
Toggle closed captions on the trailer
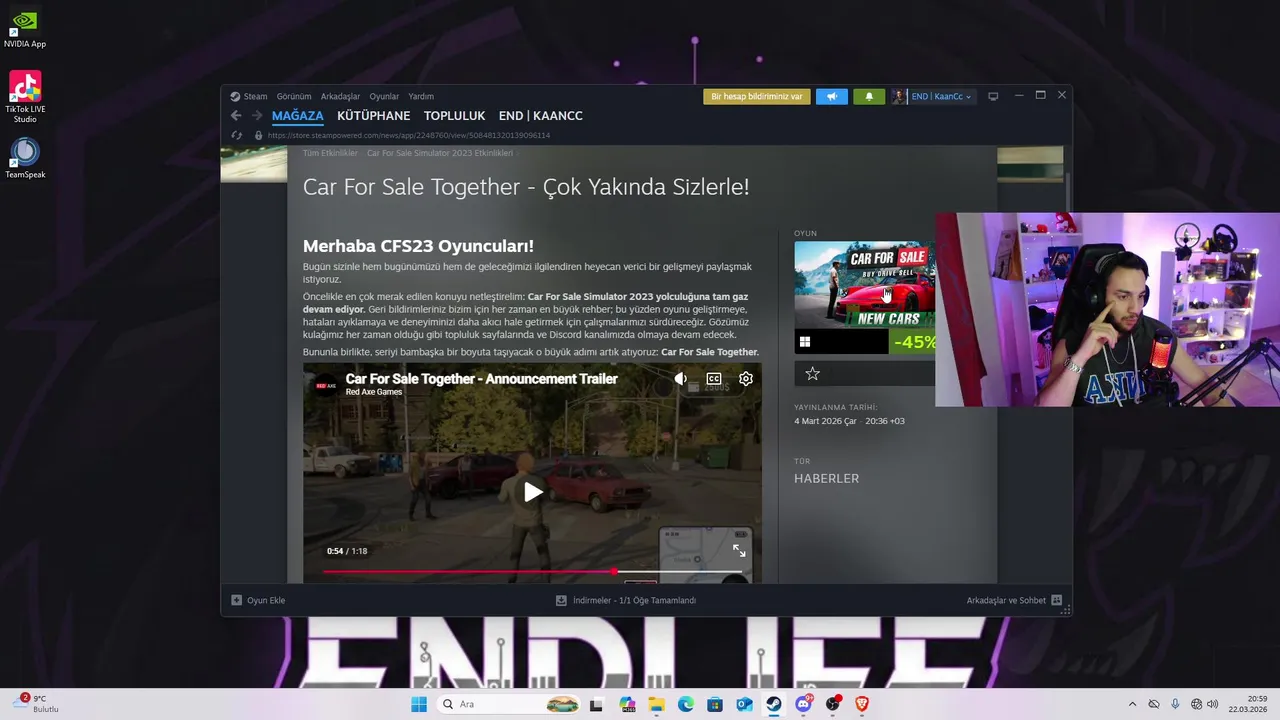(x=713, y=379)
